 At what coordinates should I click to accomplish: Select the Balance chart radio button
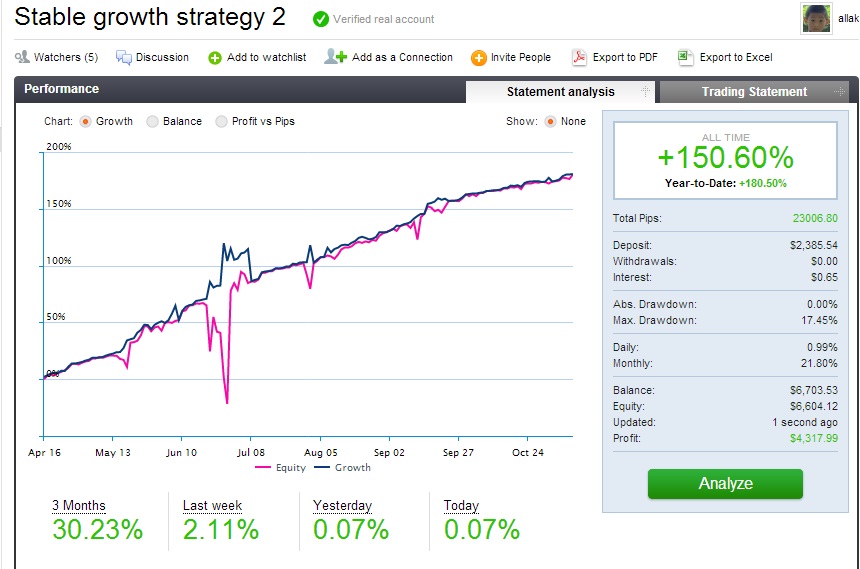click(x=152, y=121)
